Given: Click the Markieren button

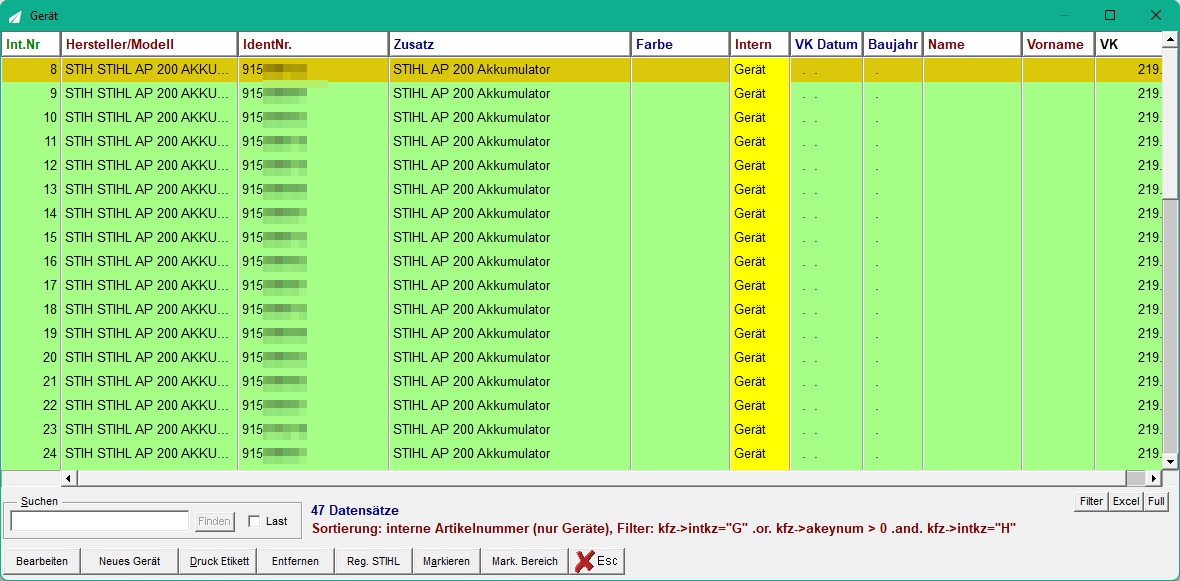Looking at the screenshot, I should (x=446, y=561).
